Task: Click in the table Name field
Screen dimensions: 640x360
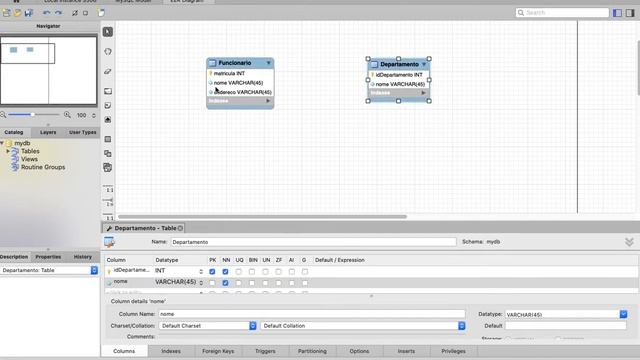Action: pyautogui.click(x=313, y=242)
